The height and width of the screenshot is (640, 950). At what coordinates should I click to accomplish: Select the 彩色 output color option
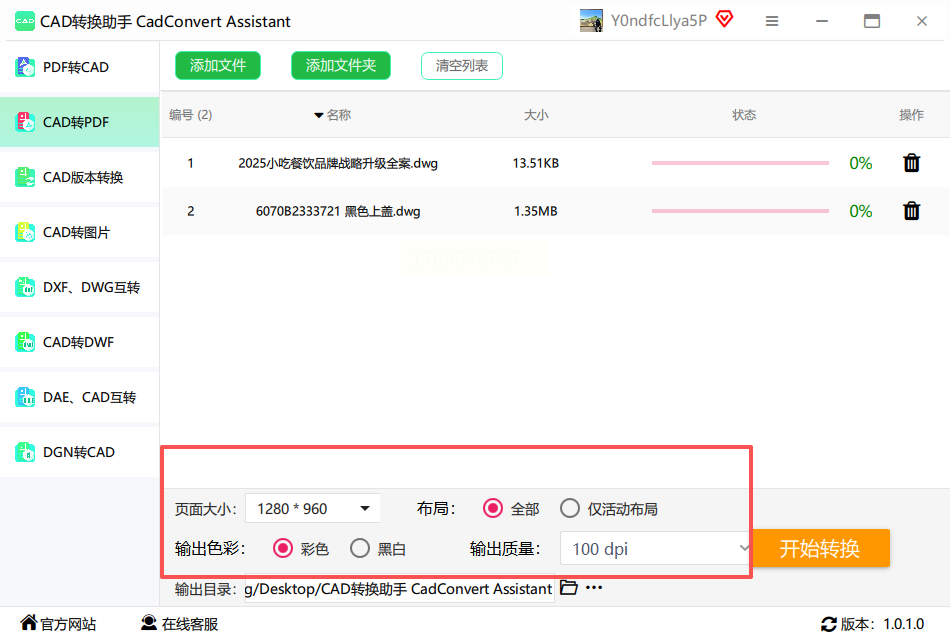pos(283,548)
